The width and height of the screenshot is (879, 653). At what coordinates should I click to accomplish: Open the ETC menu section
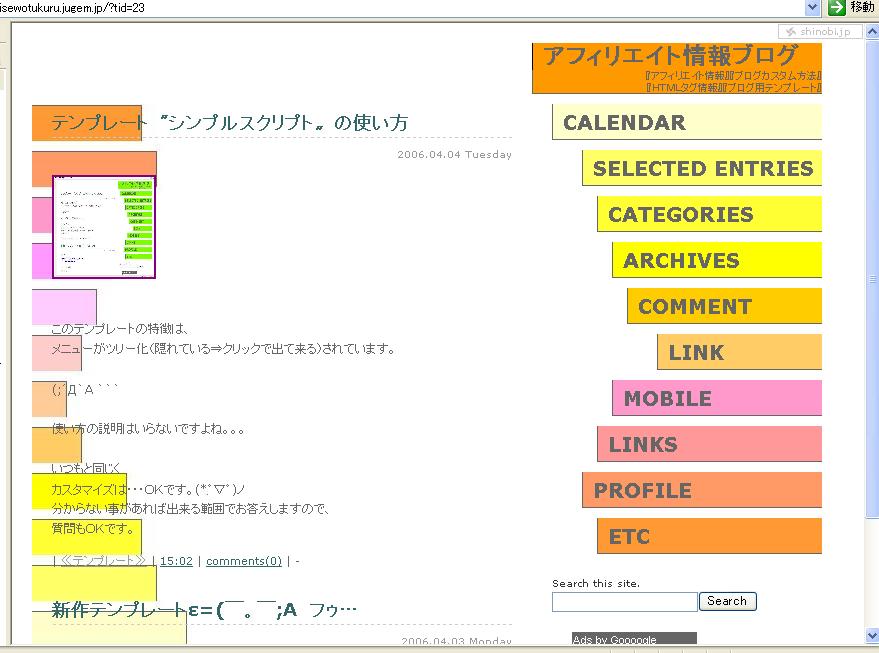coord(709,535)
